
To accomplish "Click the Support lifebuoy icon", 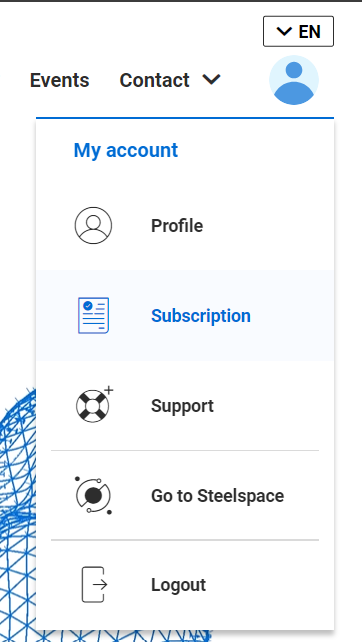I will tap(94, 405).
